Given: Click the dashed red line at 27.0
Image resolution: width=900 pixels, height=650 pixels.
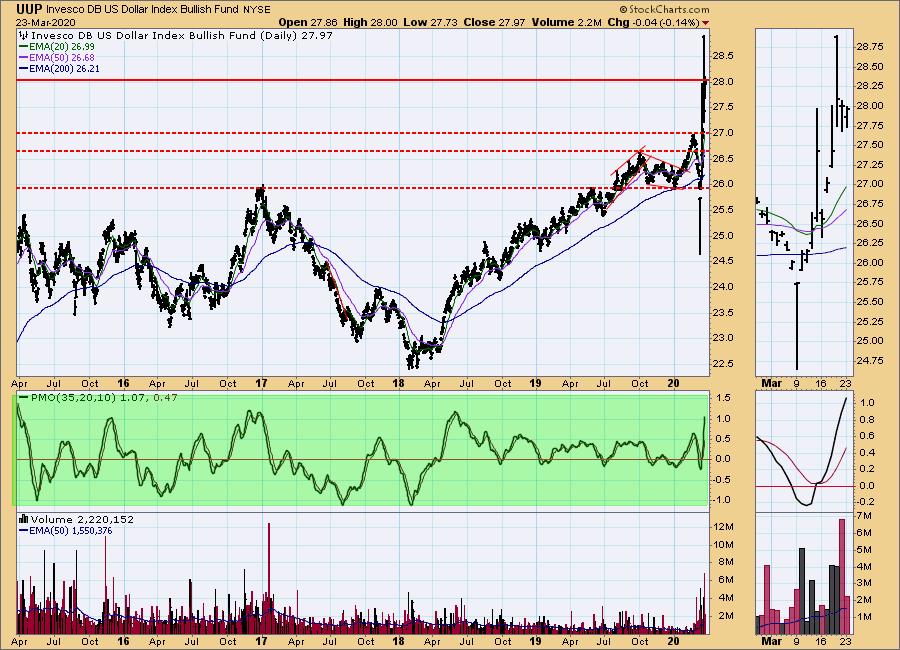Looking at the screenshot, I should (x=363, y=133).
